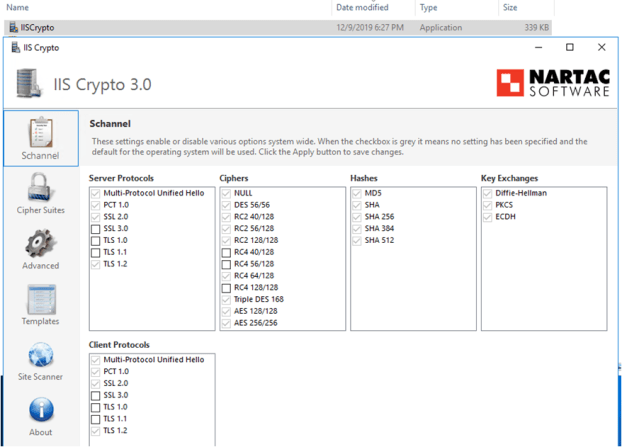Enable Client Protocols TLS 1.1 checkbox
622x447 pixels.
pos(95,419)
